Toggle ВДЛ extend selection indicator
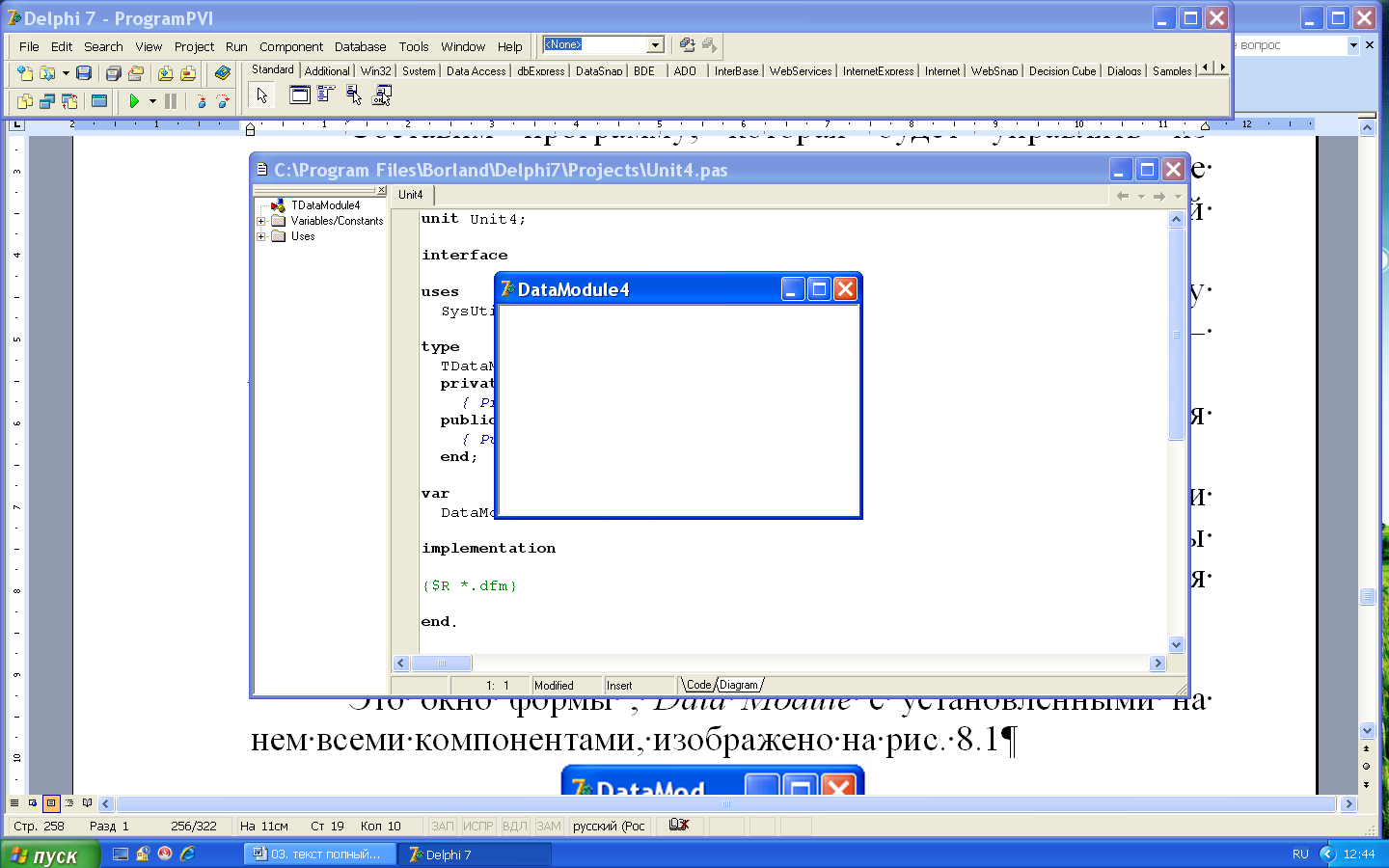The image size is (1389, 868). point(515,826)
